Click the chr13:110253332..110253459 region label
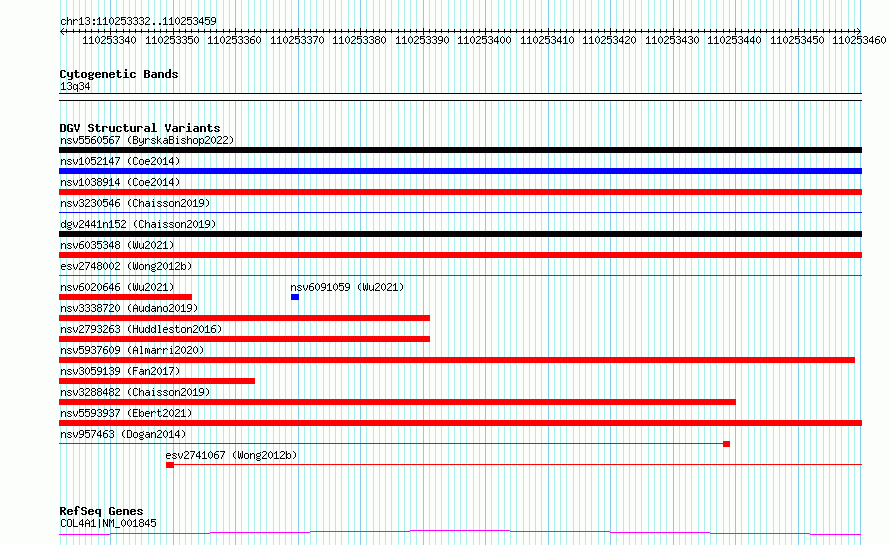890x545 pixels. click(x=138, y=22)
